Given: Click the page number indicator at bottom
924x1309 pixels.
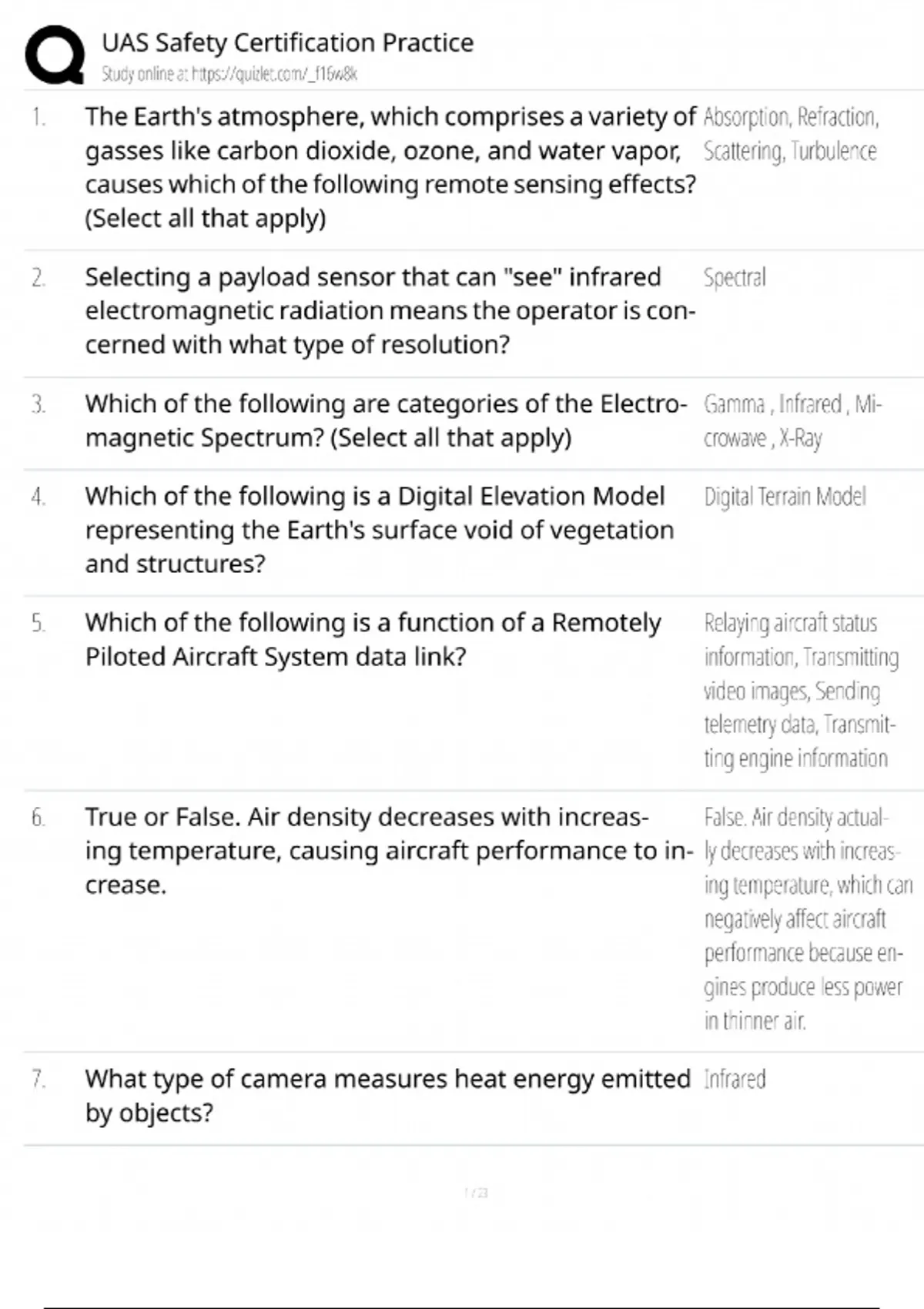Looking at the screenshot, I should [x=477, y=1193].
